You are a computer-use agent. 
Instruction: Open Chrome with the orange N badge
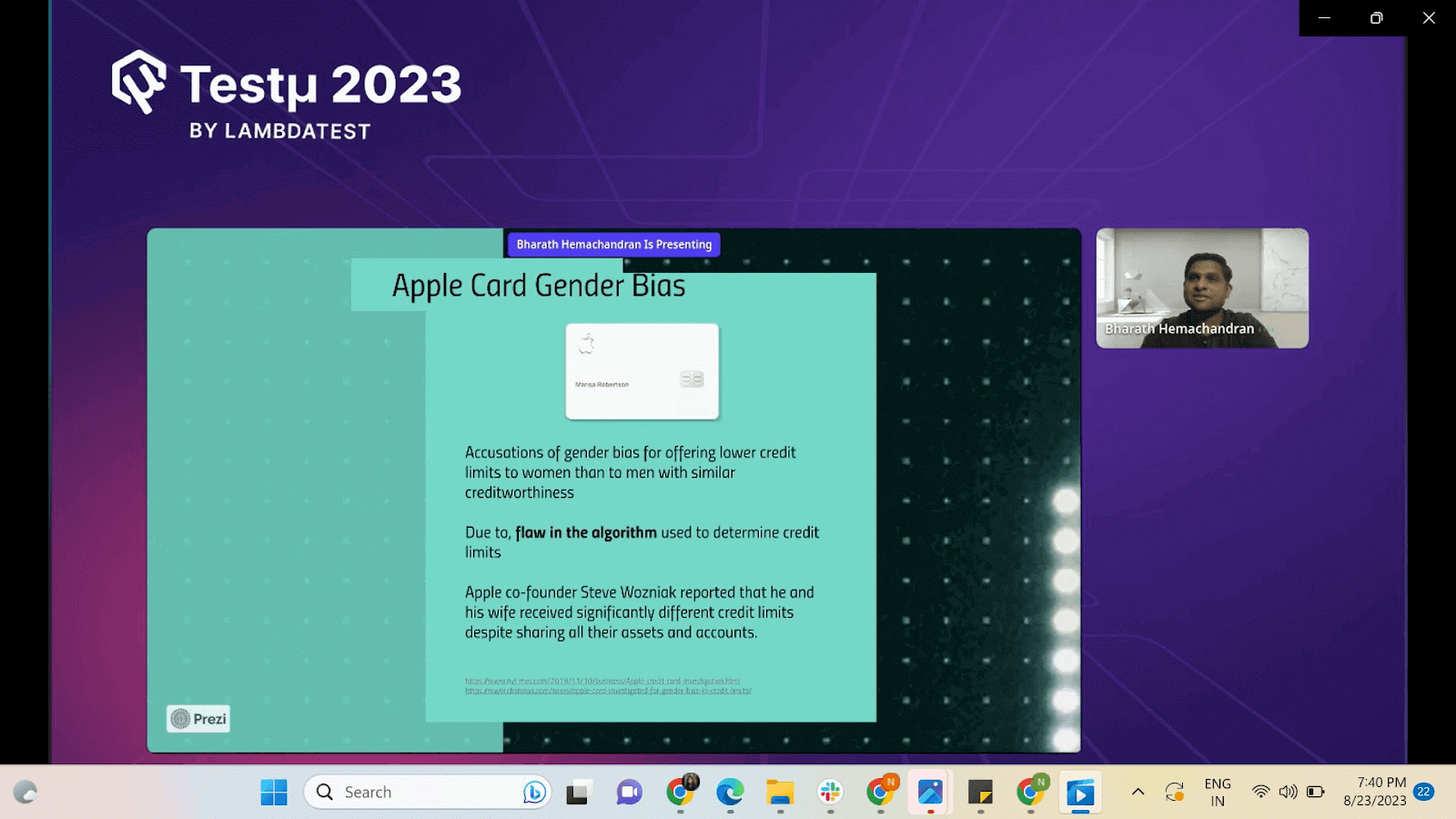pyautogui.click(x=881, y=792)
